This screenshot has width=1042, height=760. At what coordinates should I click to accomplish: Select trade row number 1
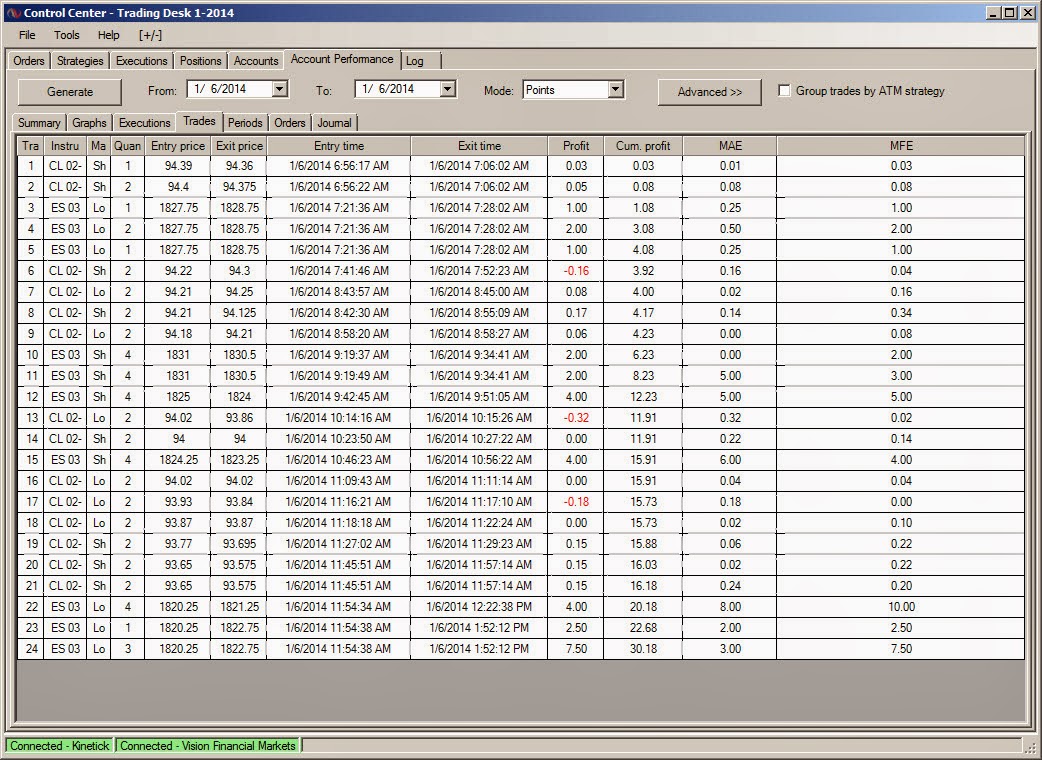(521, 166)
